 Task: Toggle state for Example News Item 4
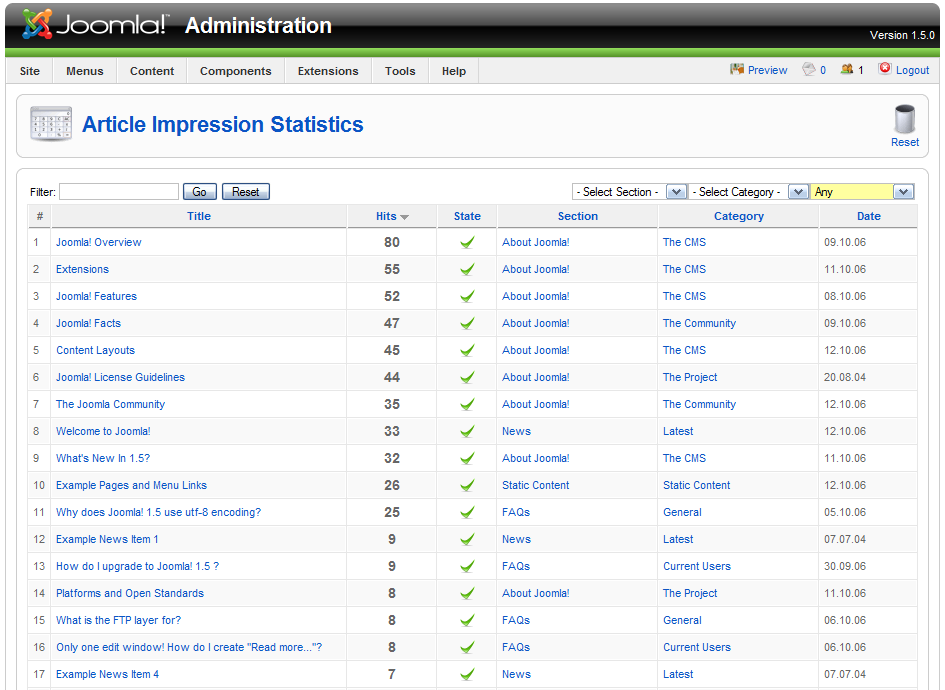(467, 674)
